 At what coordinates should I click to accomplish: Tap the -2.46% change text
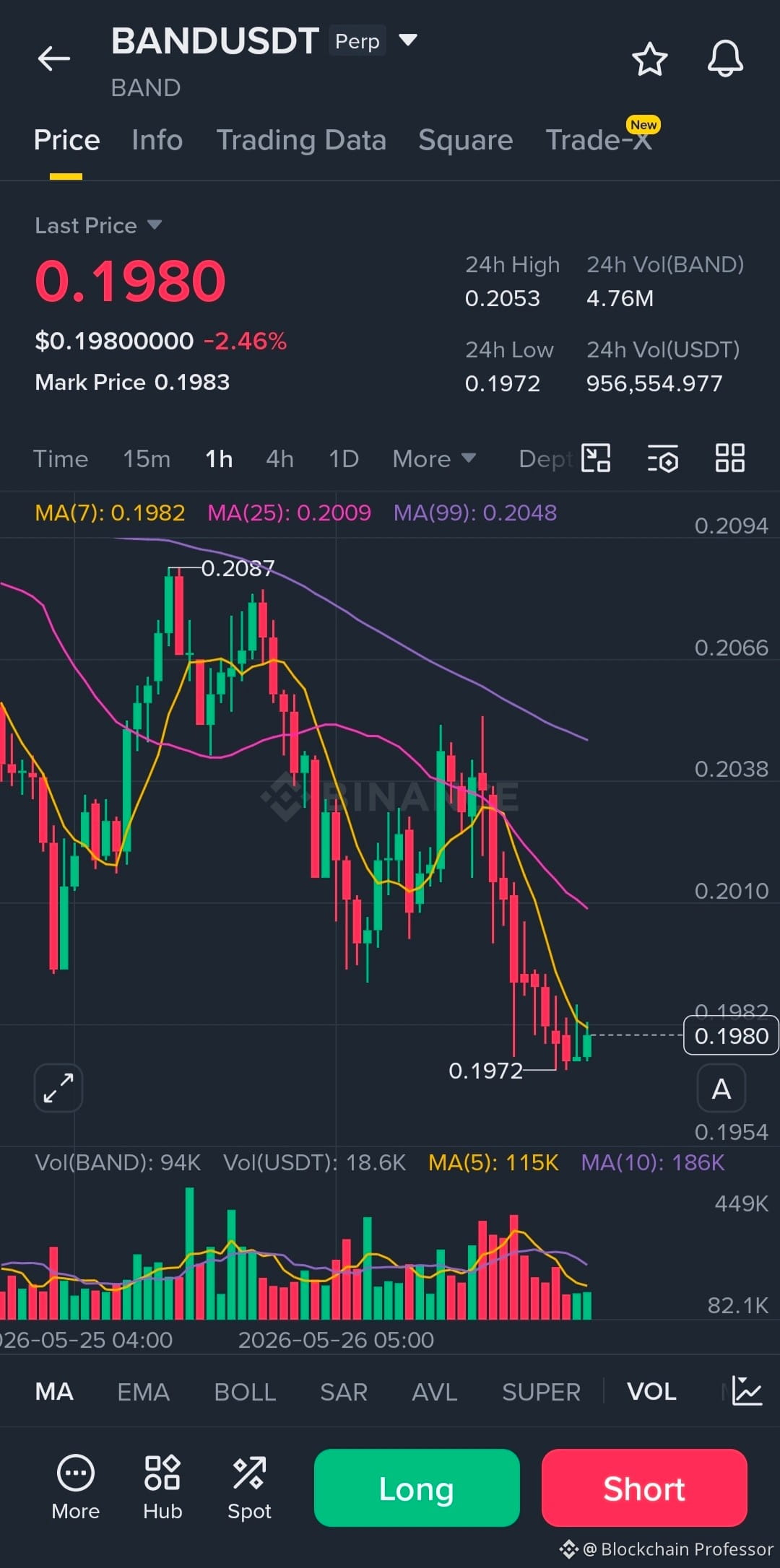(x=245, y=341)
